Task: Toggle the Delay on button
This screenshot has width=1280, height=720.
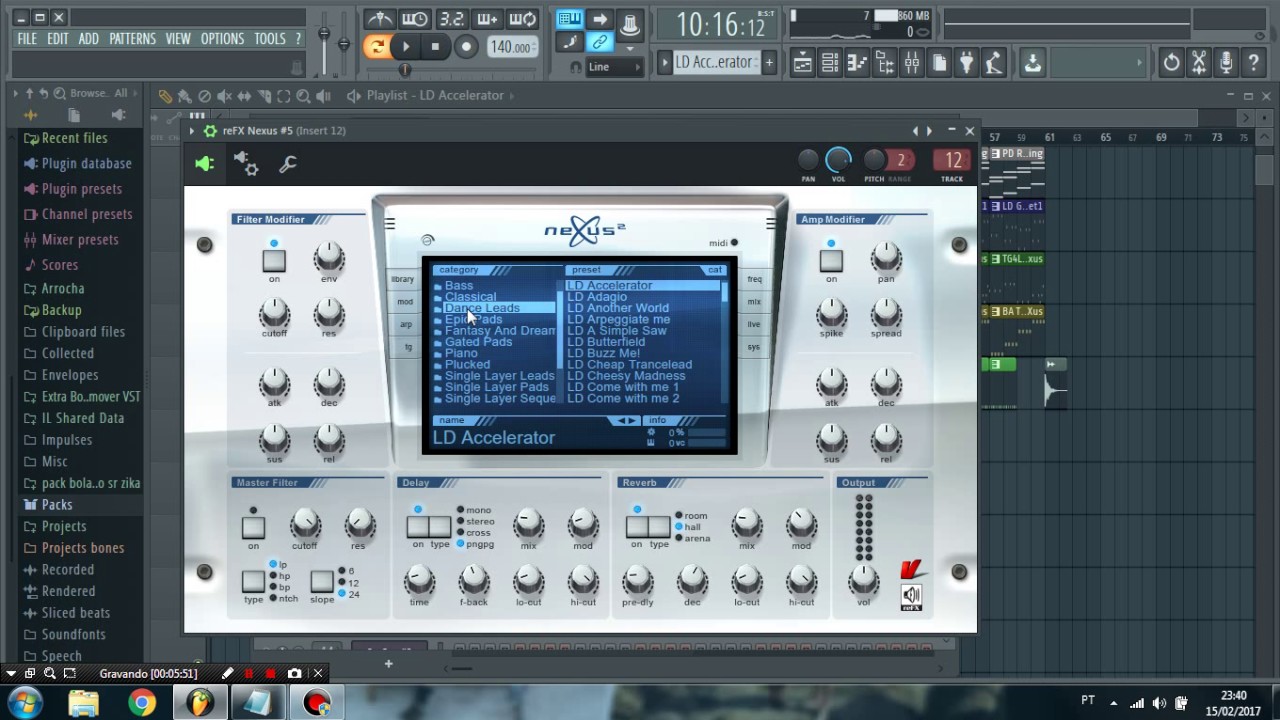Action: pyautogui.click(x=418, y=527)
